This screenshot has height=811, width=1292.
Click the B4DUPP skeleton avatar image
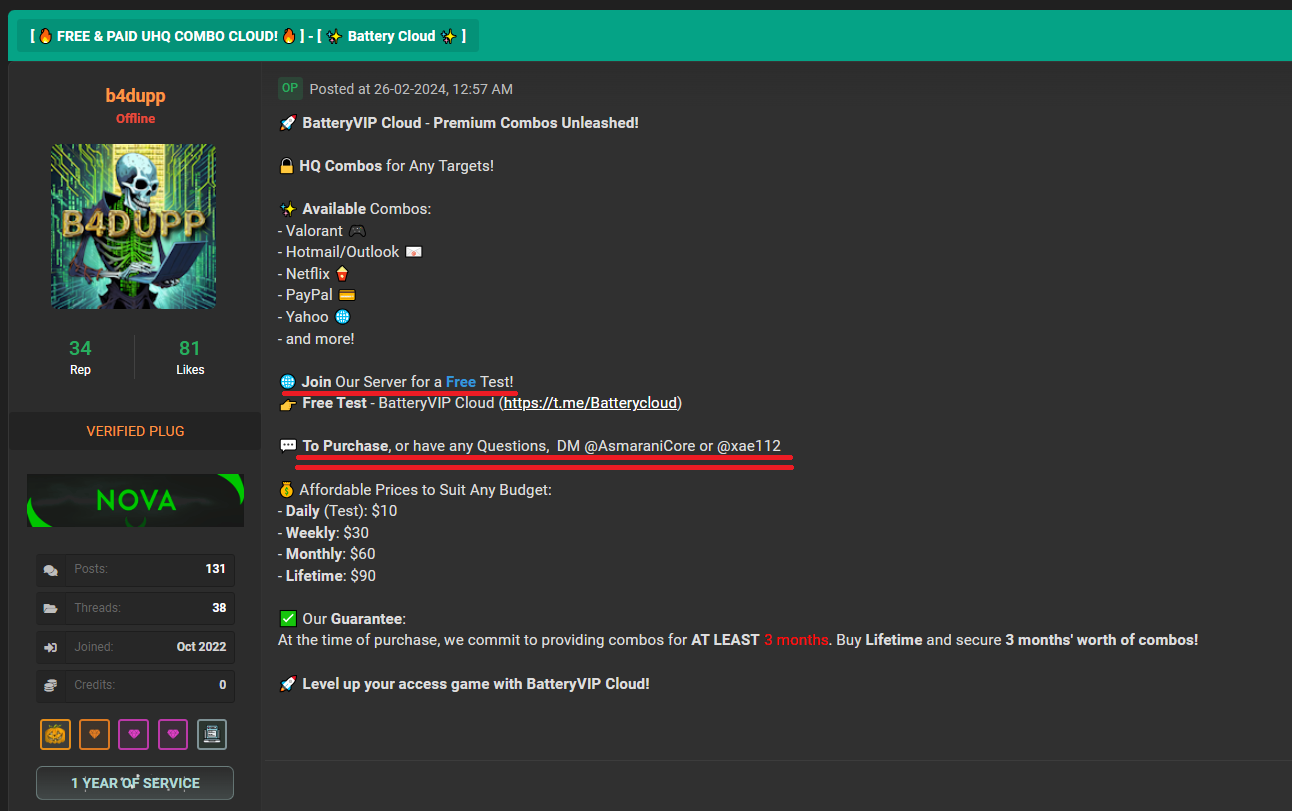(134, 226)
